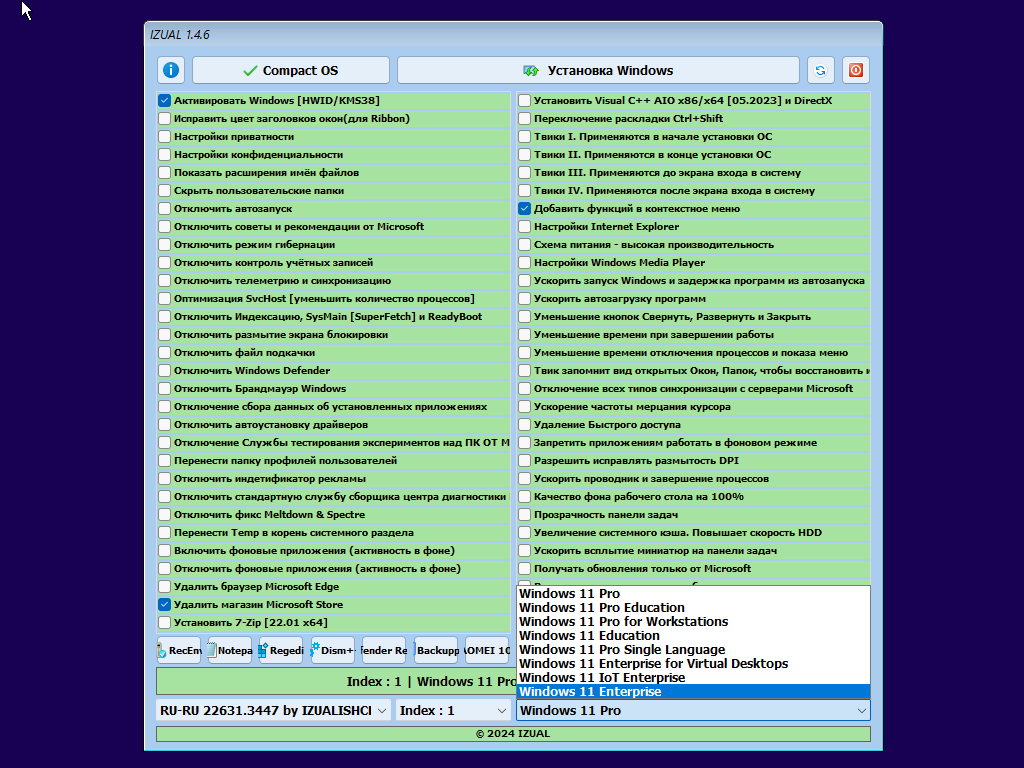Collapse the Windows 11 Pro edition dropdown
The height and width of the screenshot is (768, 1024).
coord(693,710)
